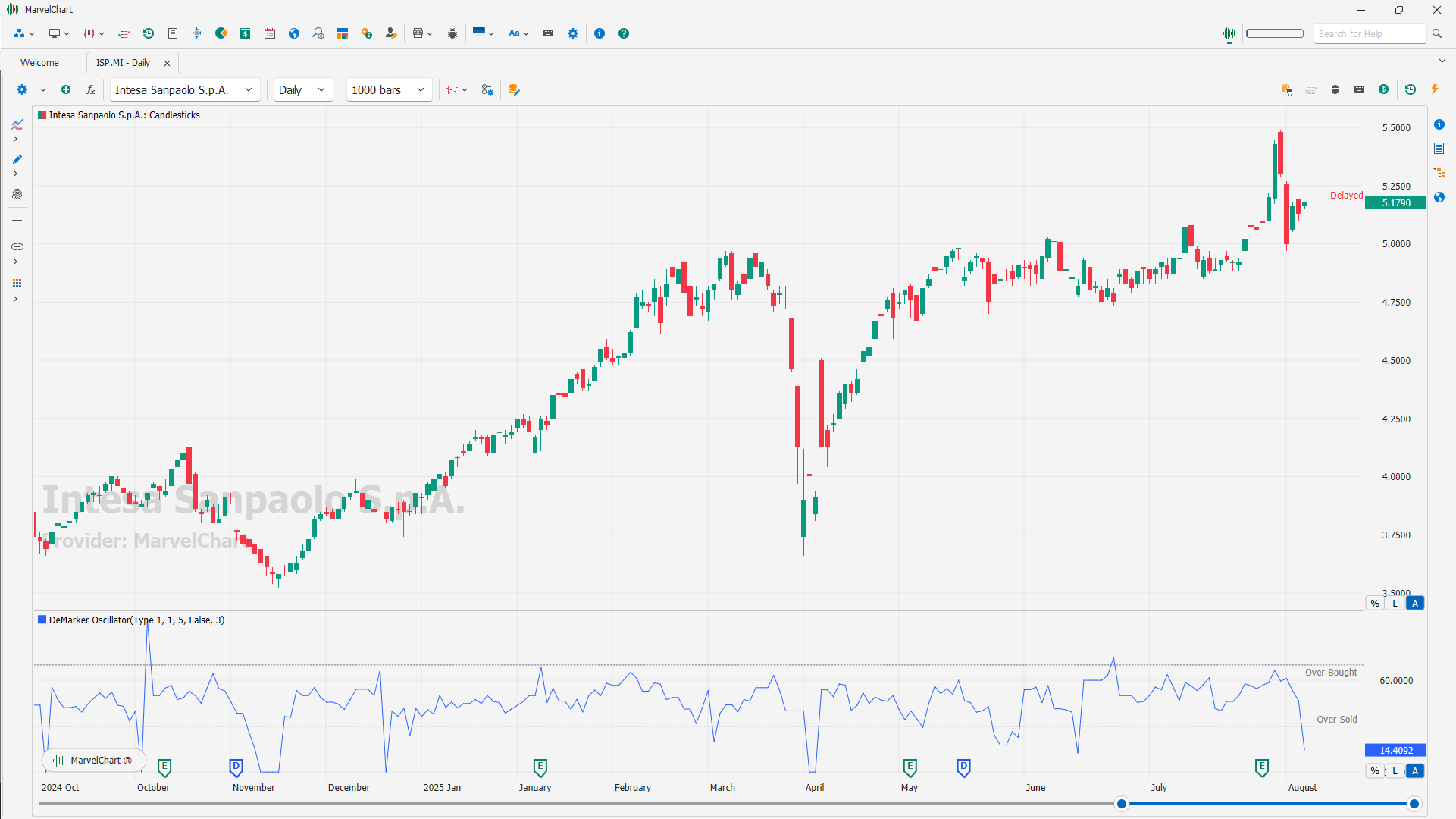Click the dividend D marker near May

963,768
